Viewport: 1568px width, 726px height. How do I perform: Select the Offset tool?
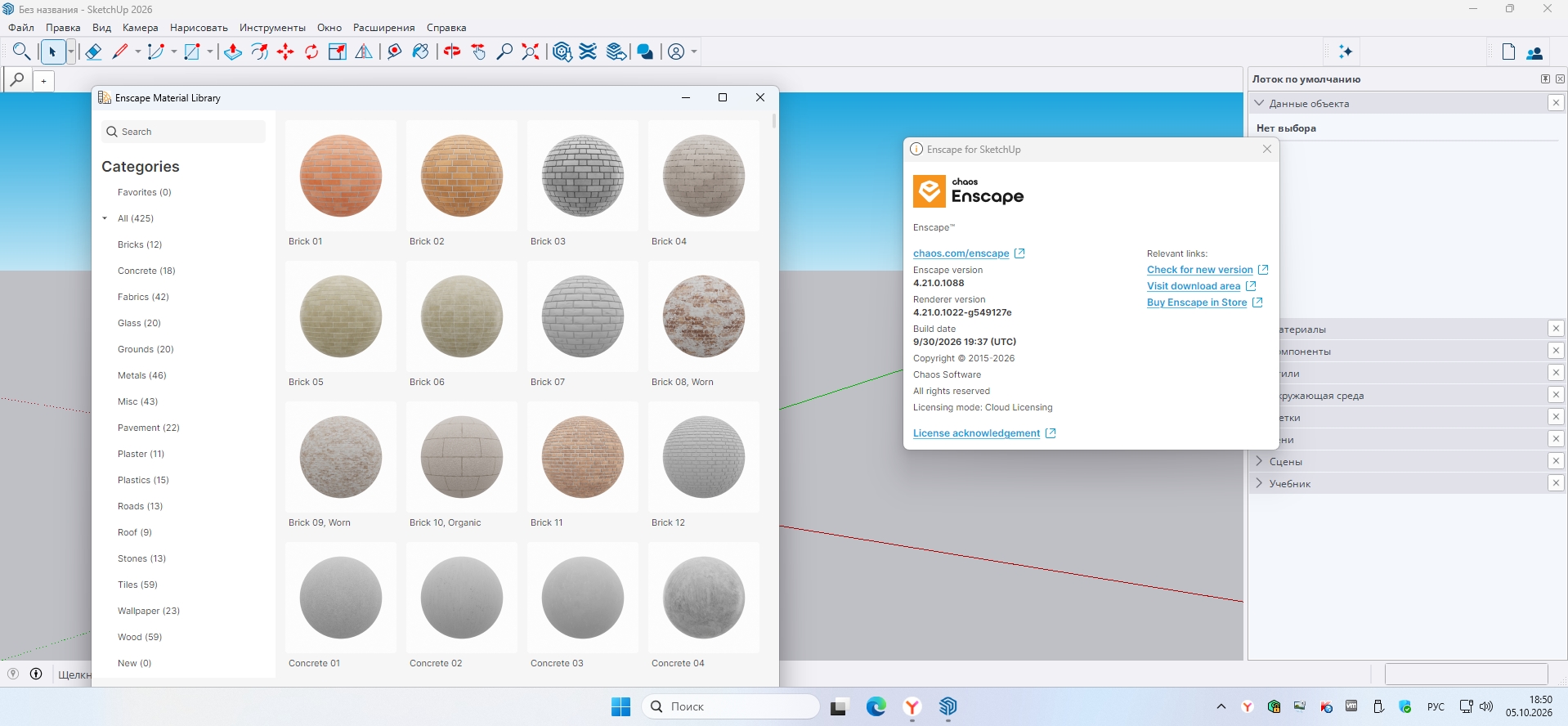[x=259, y=52]
